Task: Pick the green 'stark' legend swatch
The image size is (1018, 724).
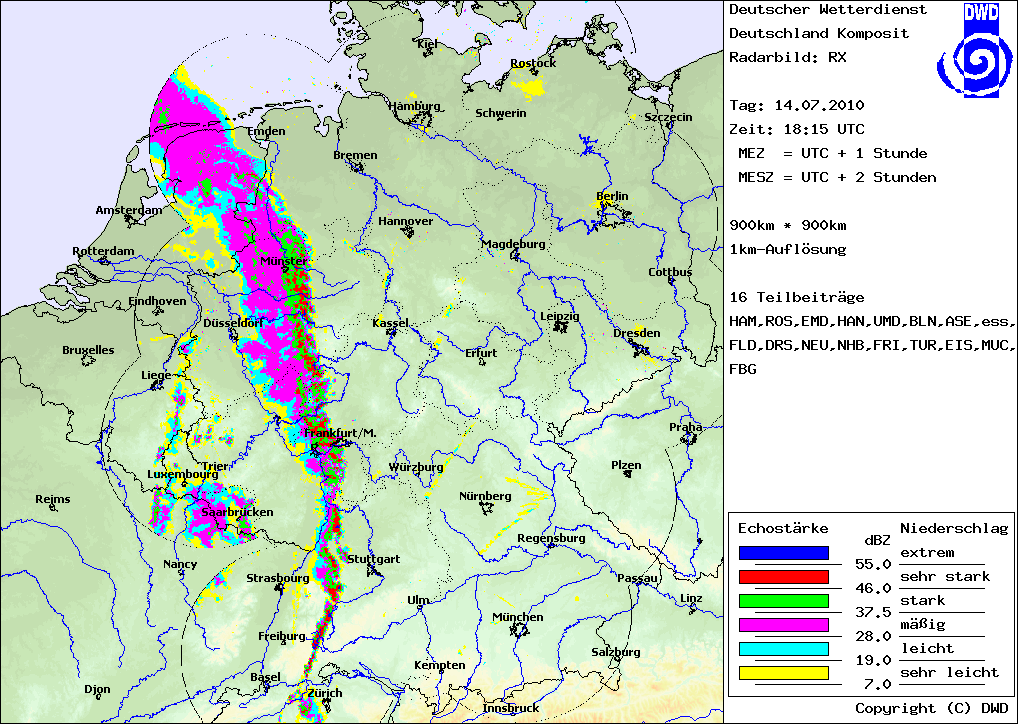Action: (x=783, y=601)
